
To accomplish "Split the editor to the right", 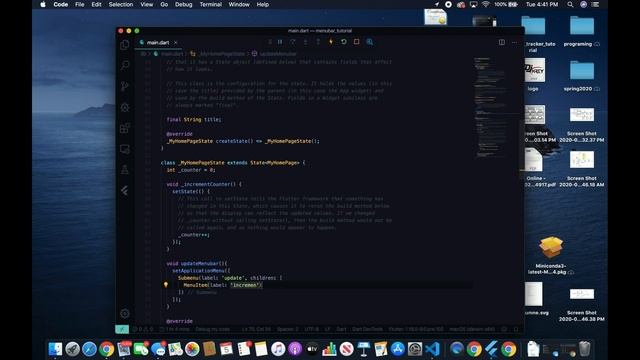I will pos(502,42).
